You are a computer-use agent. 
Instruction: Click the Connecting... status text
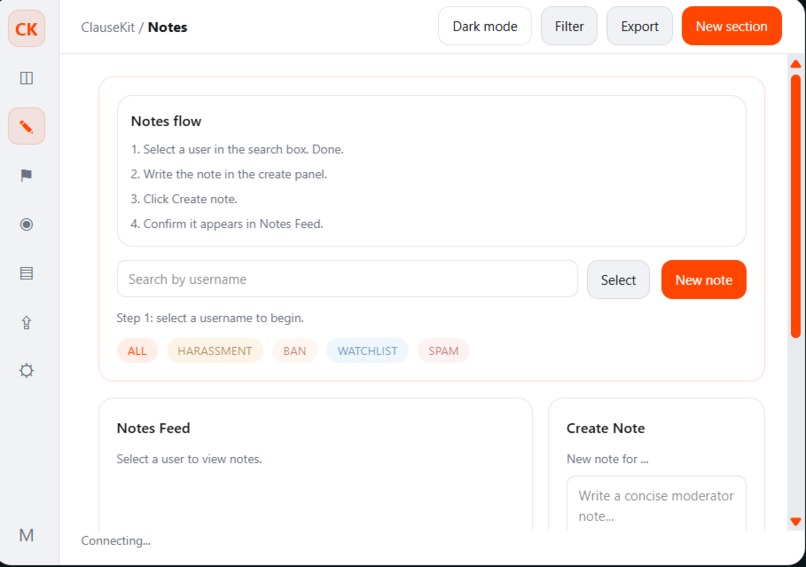click(116, 541)
